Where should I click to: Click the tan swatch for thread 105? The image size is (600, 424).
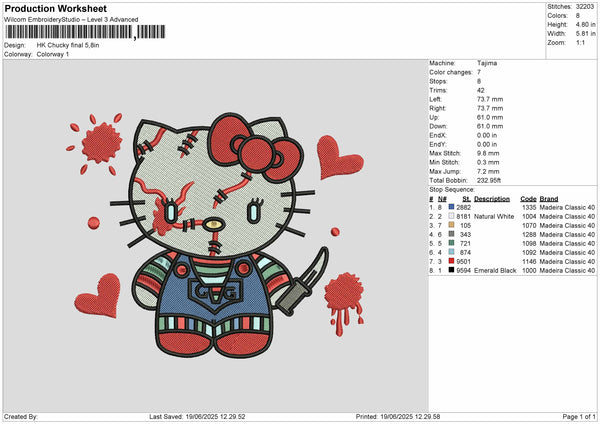click(452, 225)
